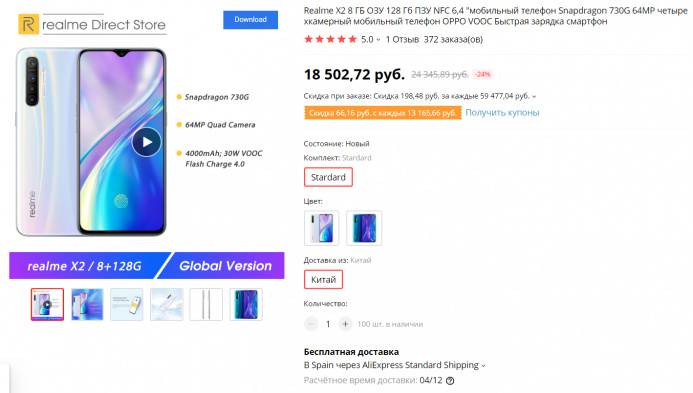Screen dimensions: 693x393
Task: Open the Получить купоны link
Action: 502,113
